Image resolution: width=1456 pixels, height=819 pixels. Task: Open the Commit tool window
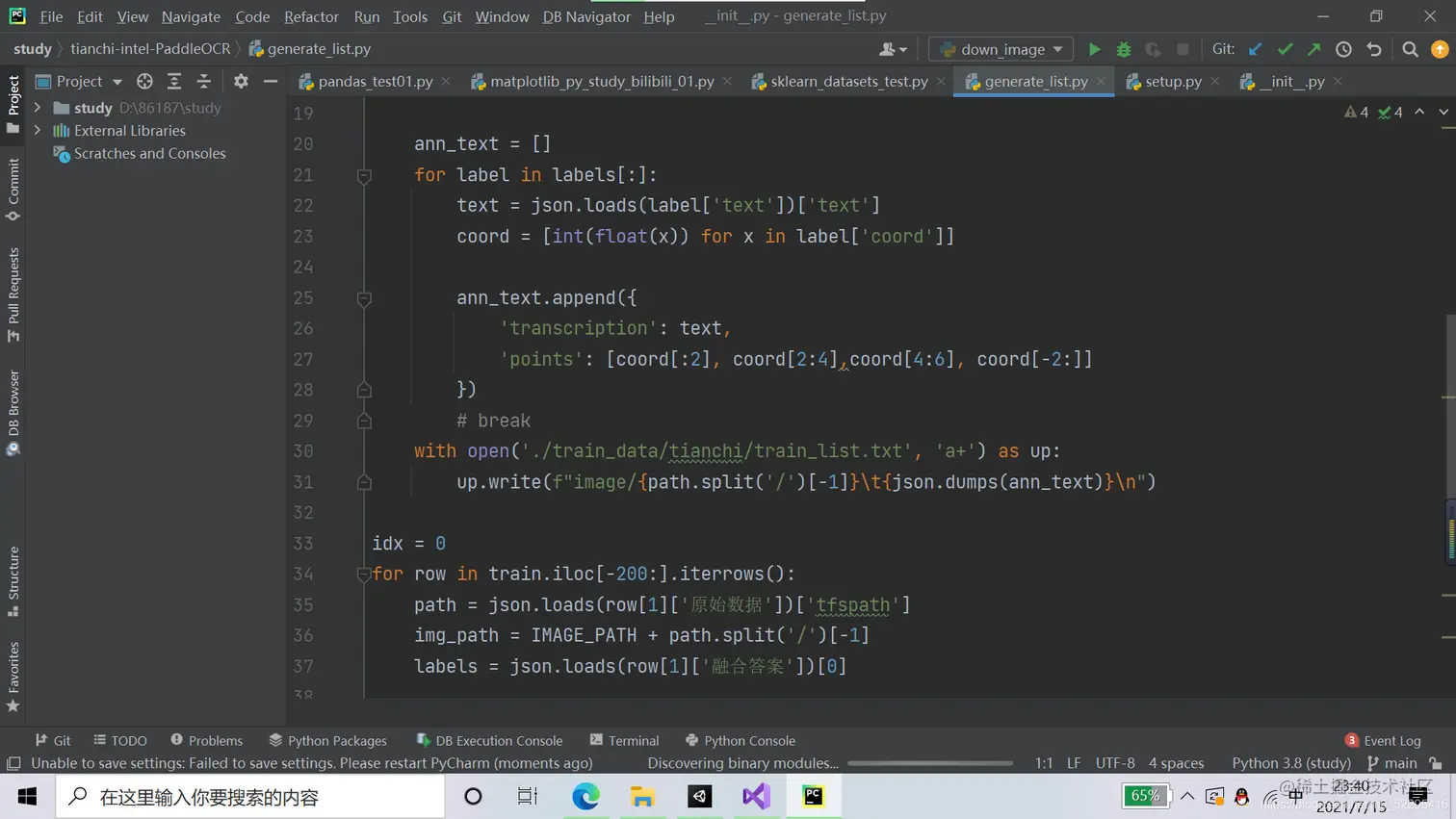coord(13,190)
